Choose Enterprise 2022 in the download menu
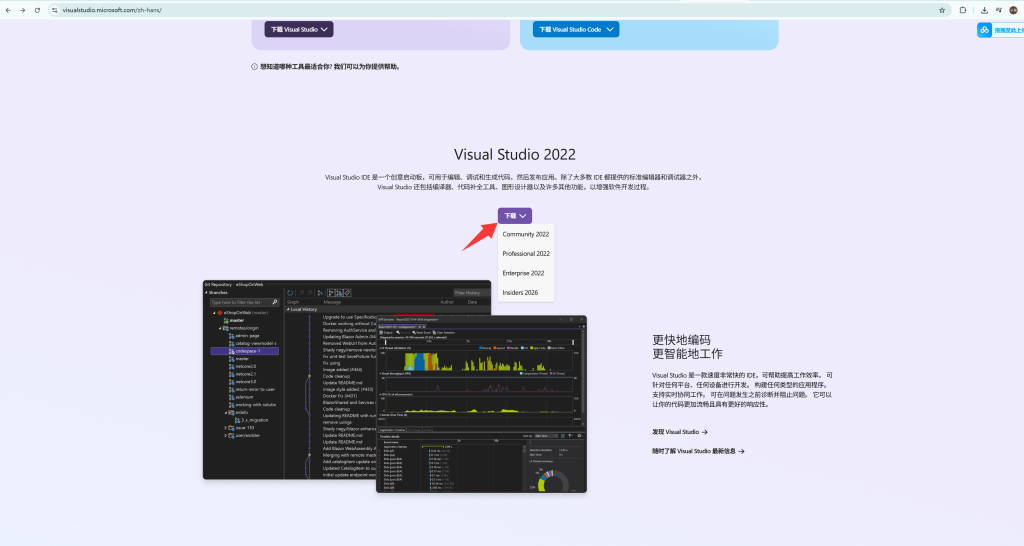This screenshot has width=1024, height=546. coord(523,273)
